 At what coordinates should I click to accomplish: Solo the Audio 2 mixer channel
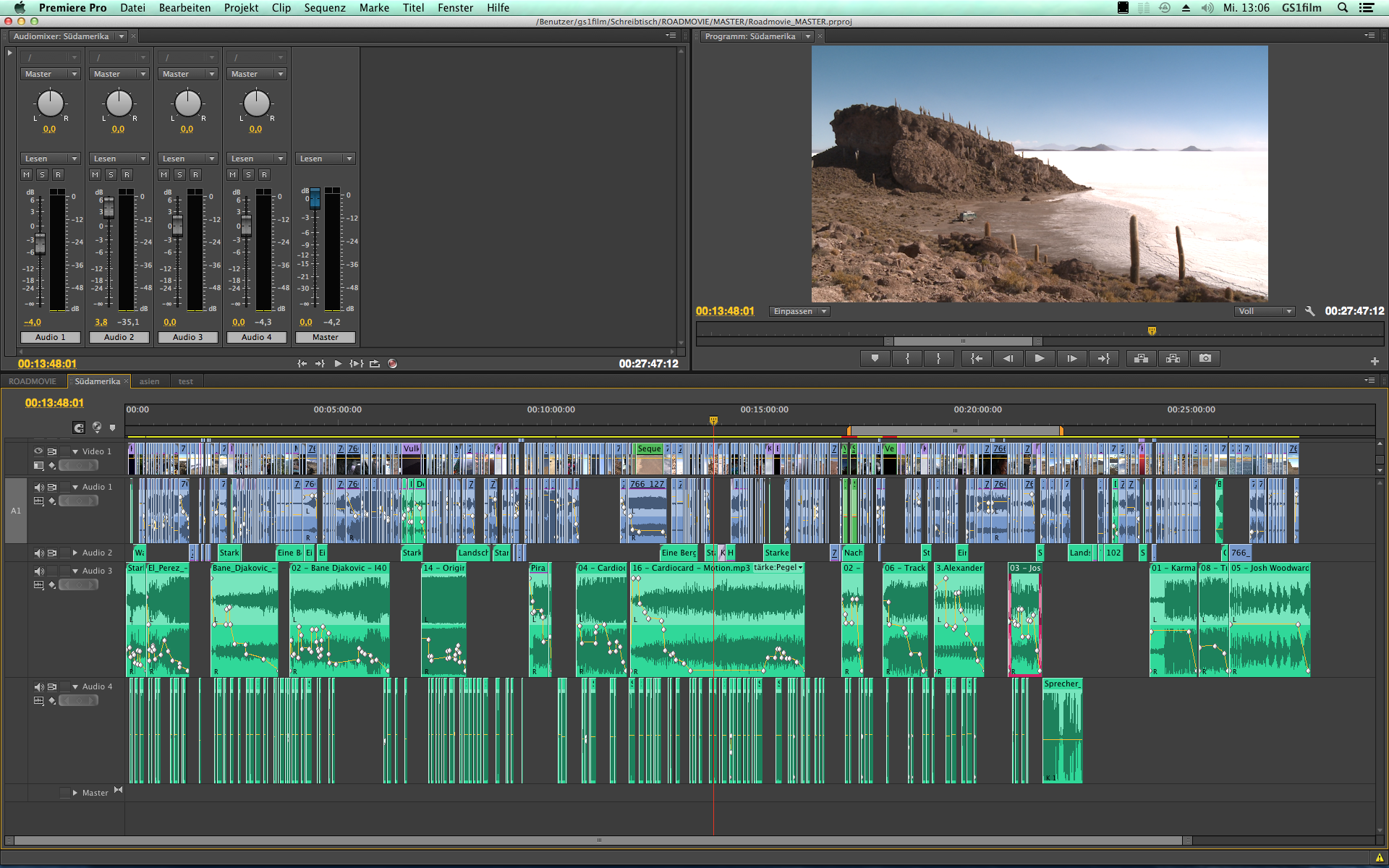tap(111, 175)
